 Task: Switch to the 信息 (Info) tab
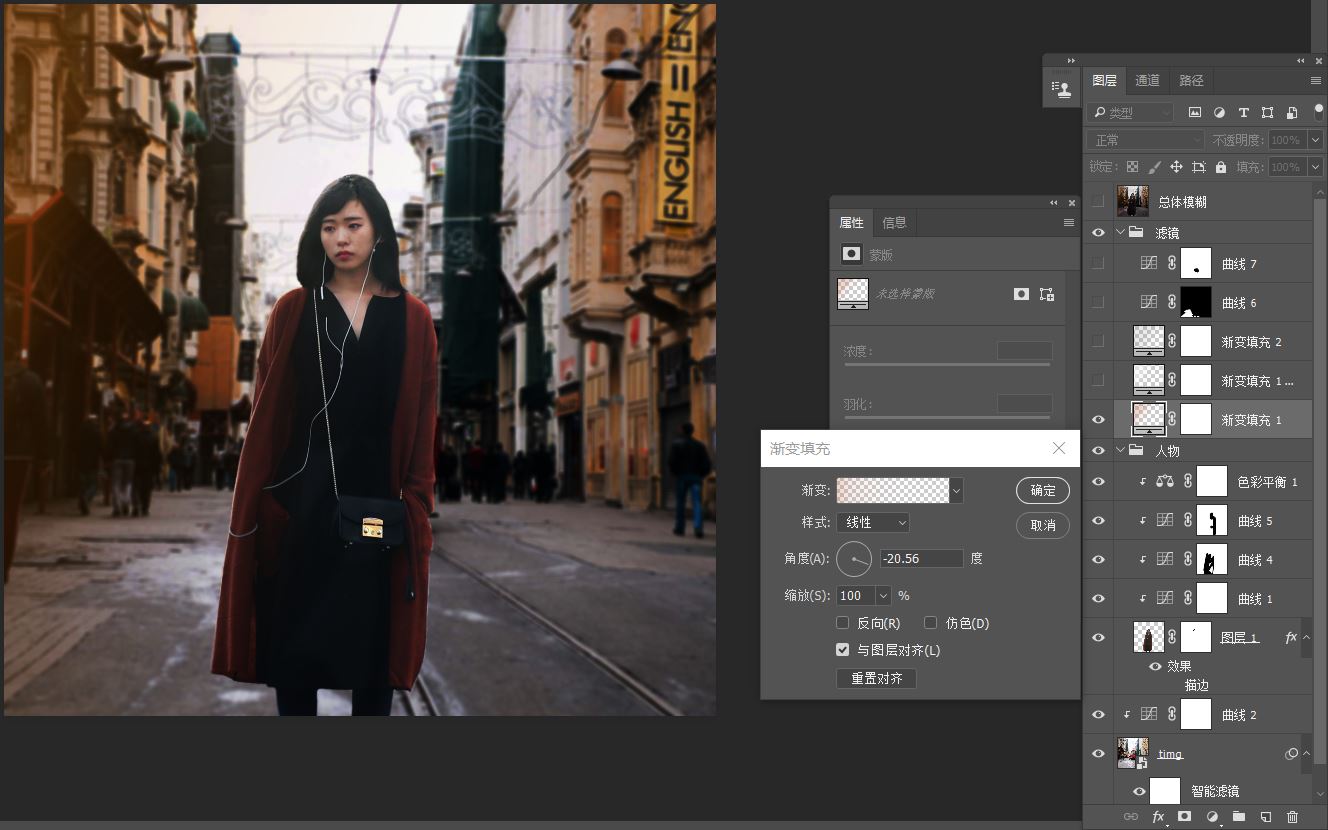tap(894, 223)
